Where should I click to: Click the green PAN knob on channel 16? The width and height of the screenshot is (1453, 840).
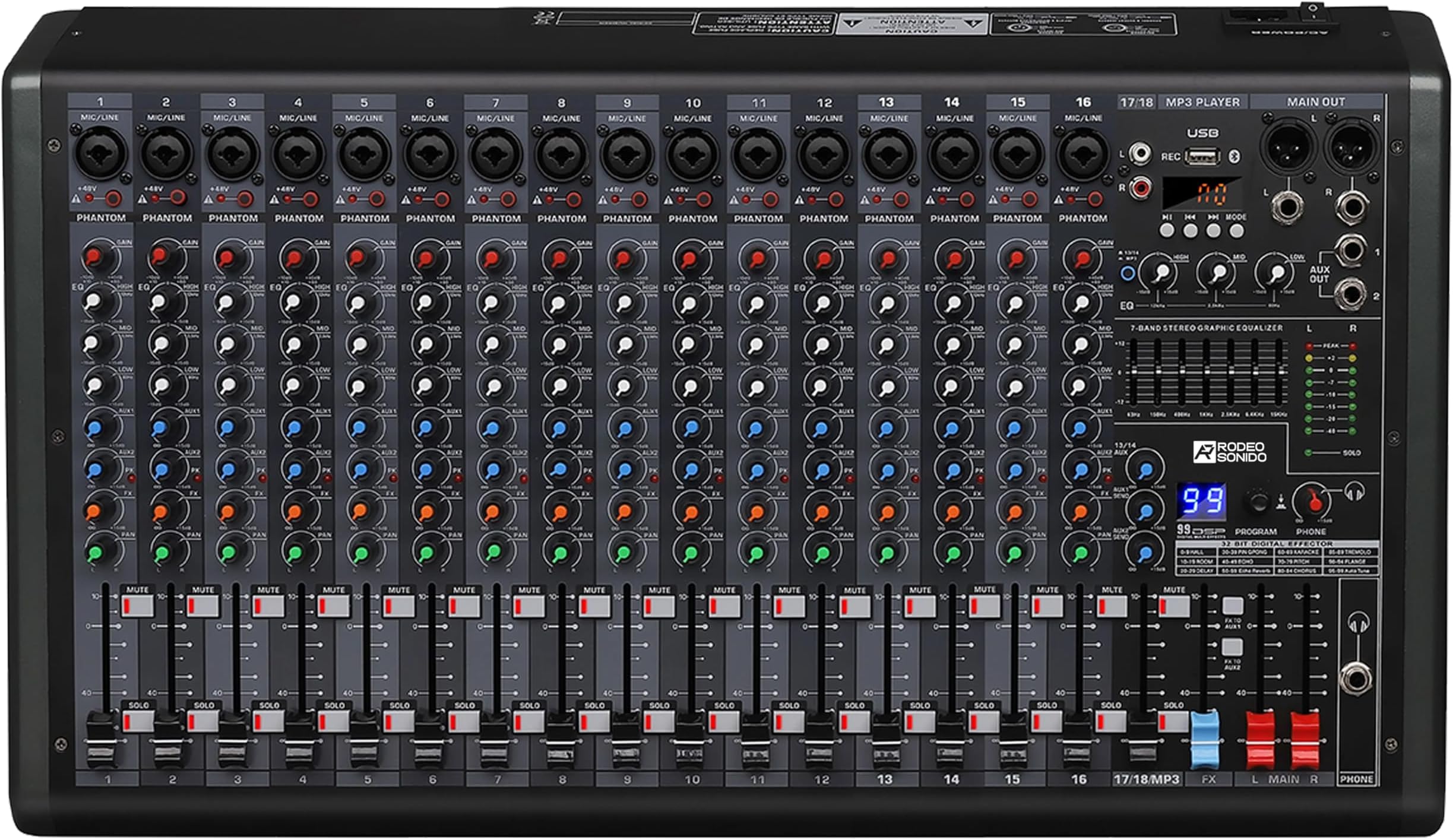point(1081,553)
